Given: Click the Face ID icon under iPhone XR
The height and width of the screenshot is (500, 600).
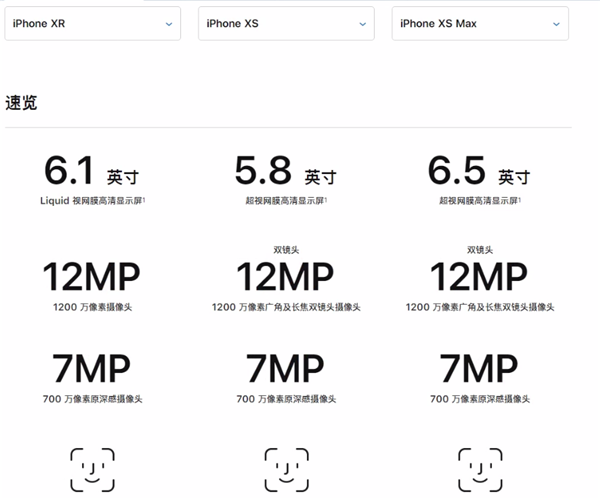Looking at the screenshot, I should click(92, 470).
